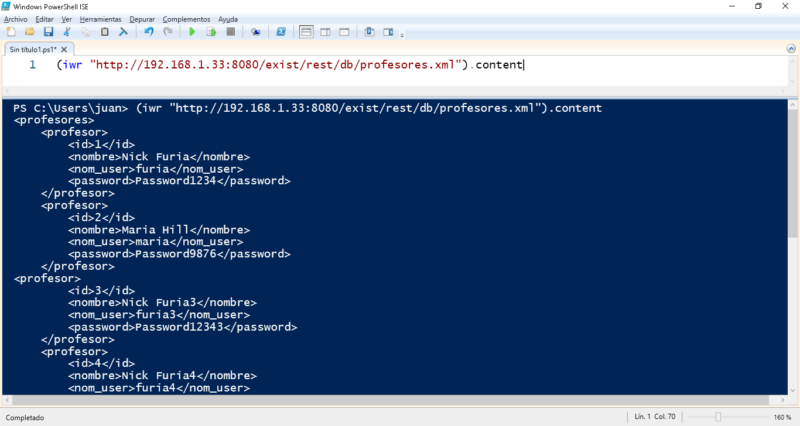
Task: Toggle Show Script Pane Maximized layout
Action: tap(343, 32)
